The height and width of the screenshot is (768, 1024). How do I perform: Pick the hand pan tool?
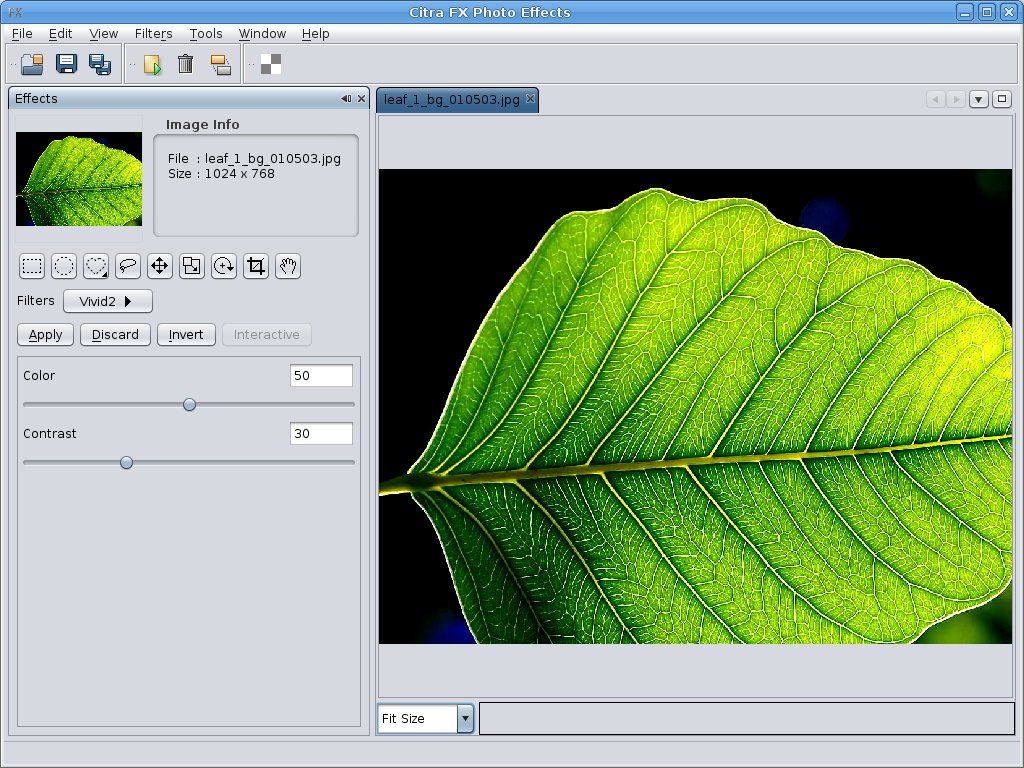(288, 266)
